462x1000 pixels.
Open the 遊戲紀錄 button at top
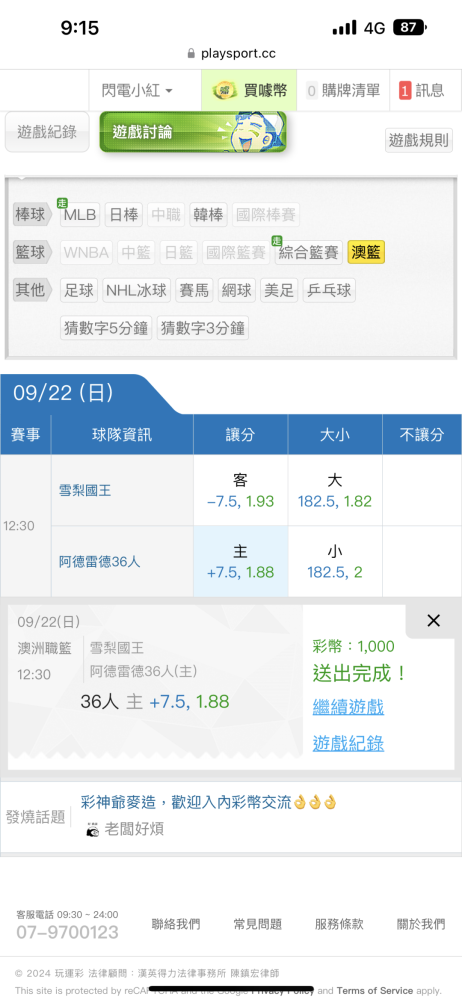[47, 132]
